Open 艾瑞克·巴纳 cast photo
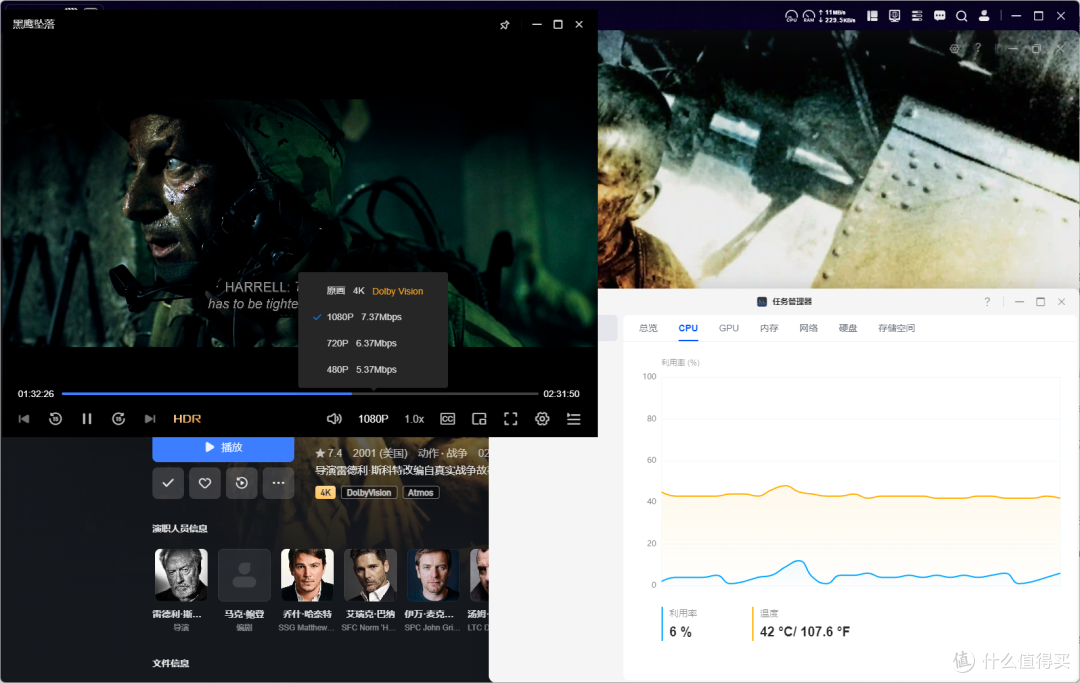Image resolution: width=1080 pixels, height=683 pixels. pyautogui.click(x=371, y=575)
